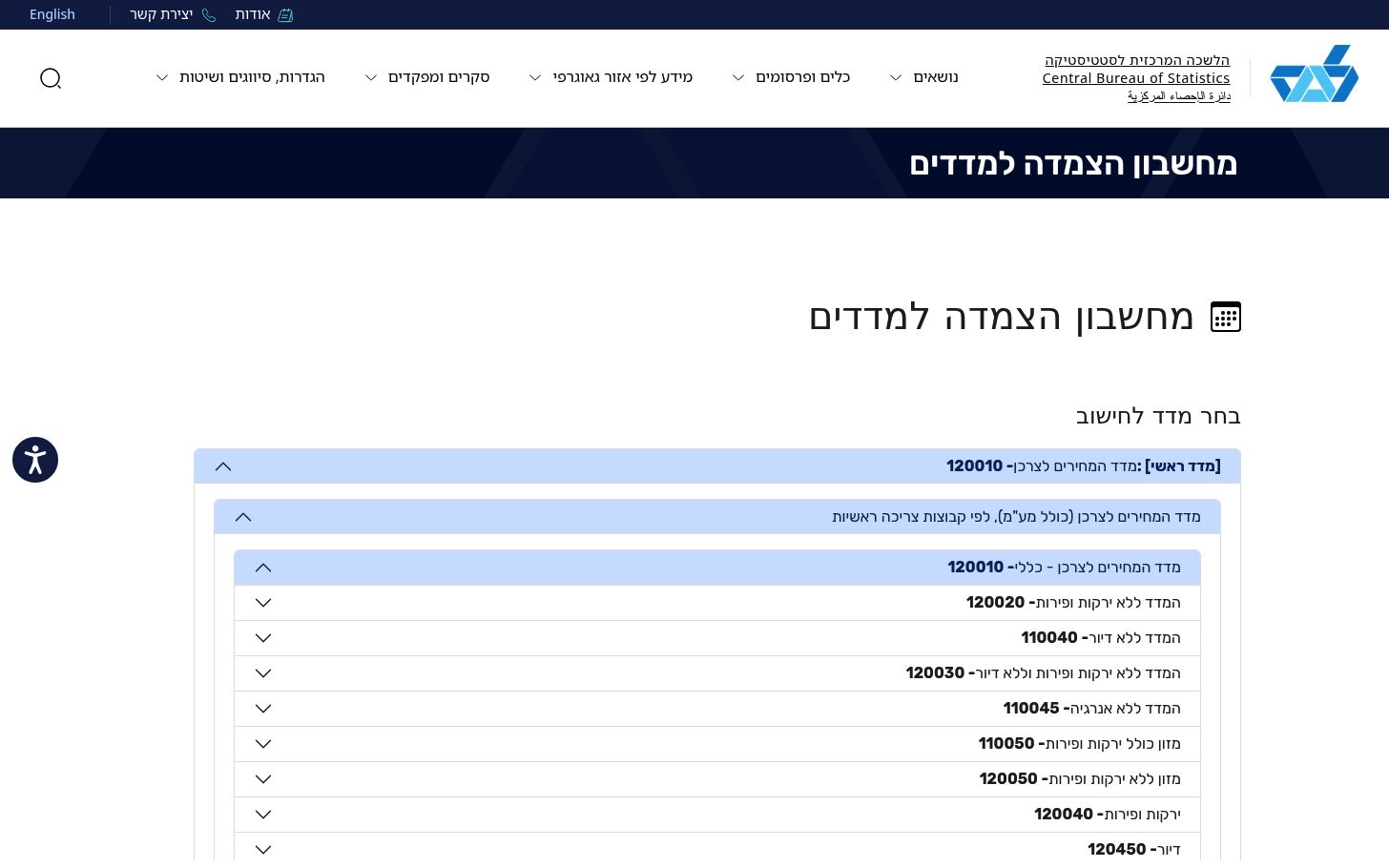This screenshot has height=868, width=1389.
Task: Expand המדד ללא דיור 110040
Action: pyautogui.click(x=717, y=638)
